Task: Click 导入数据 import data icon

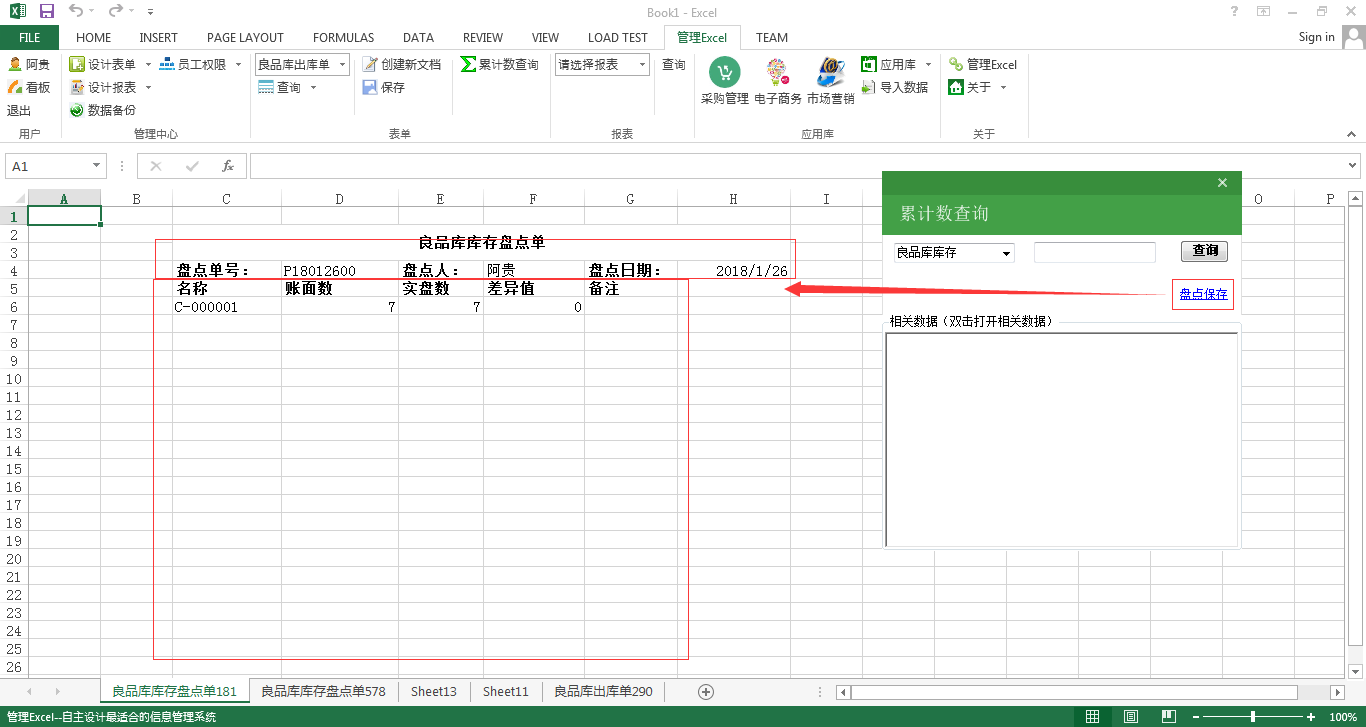Action: click(x=868, y=87)
